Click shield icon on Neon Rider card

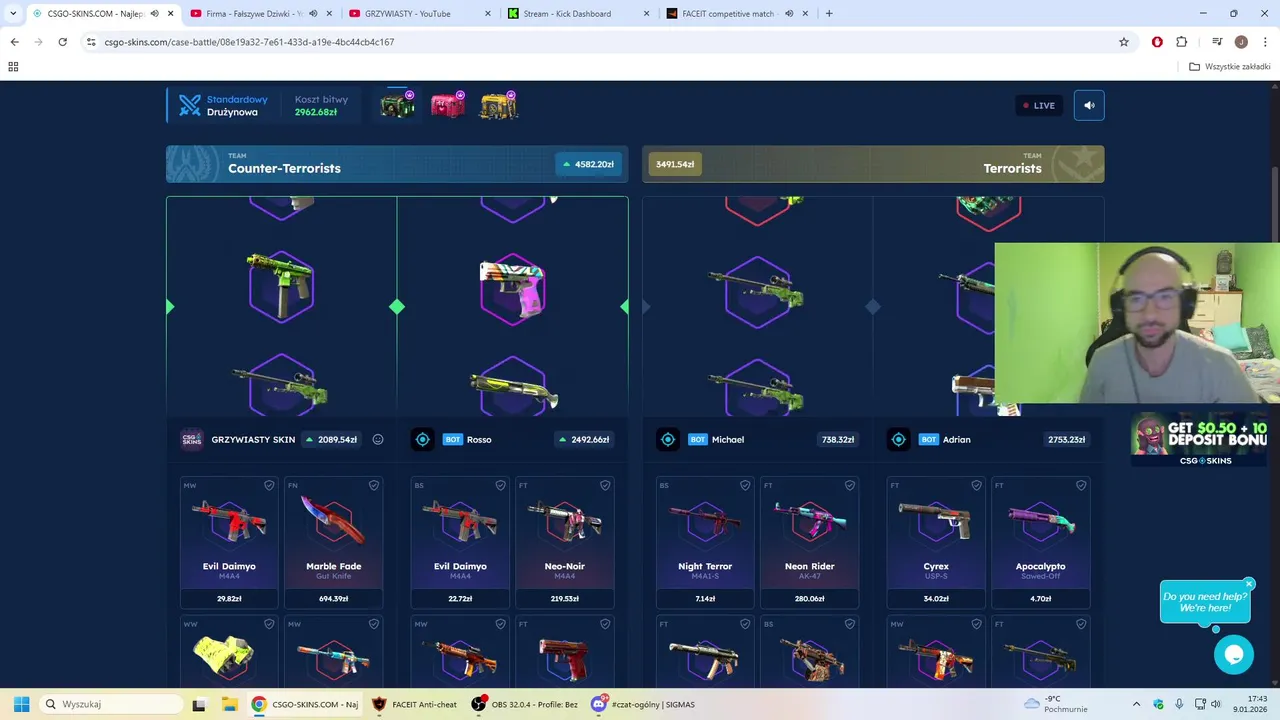(x=849, y=485)
